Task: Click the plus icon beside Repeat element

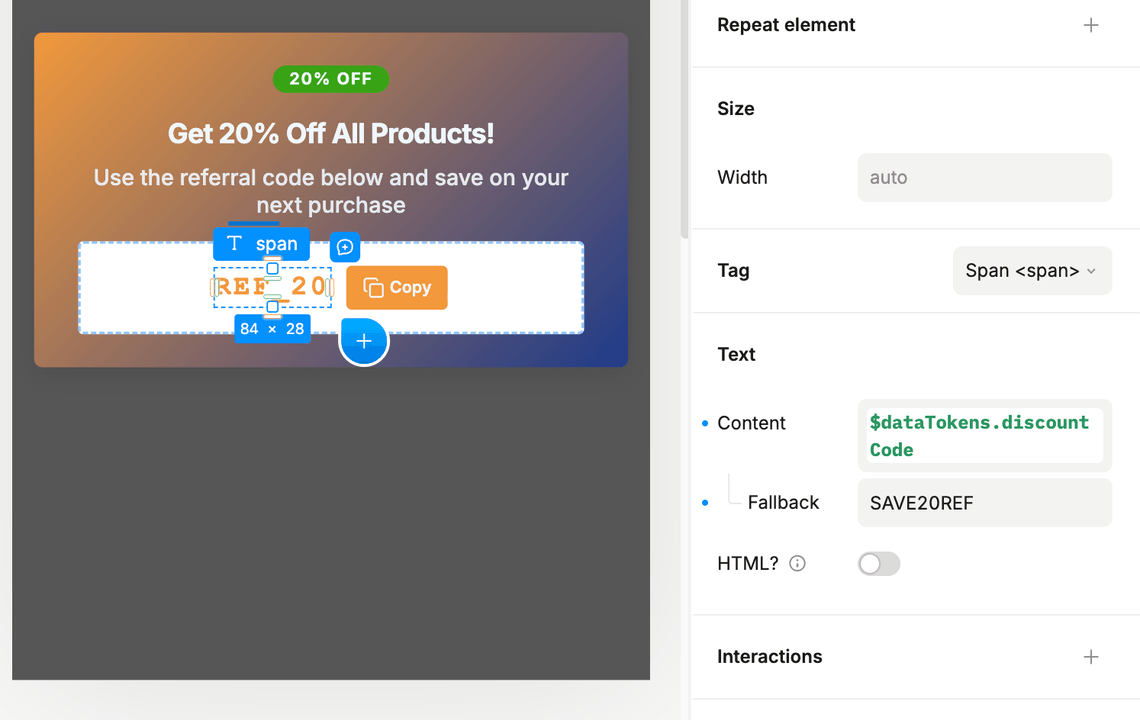Action: click(1091, 25)
